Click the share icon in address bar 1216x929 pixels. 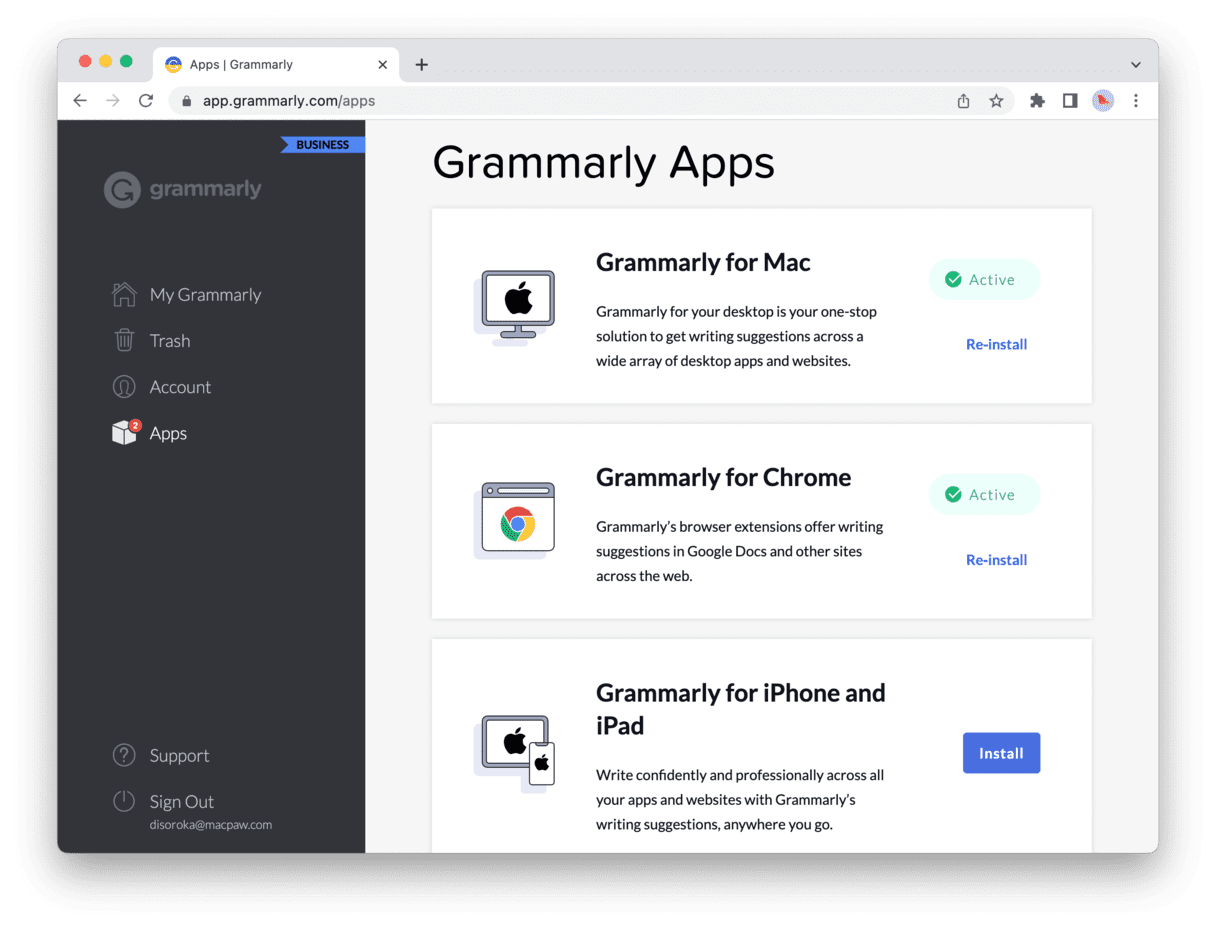pyautogui.click(x=964, y=101)
